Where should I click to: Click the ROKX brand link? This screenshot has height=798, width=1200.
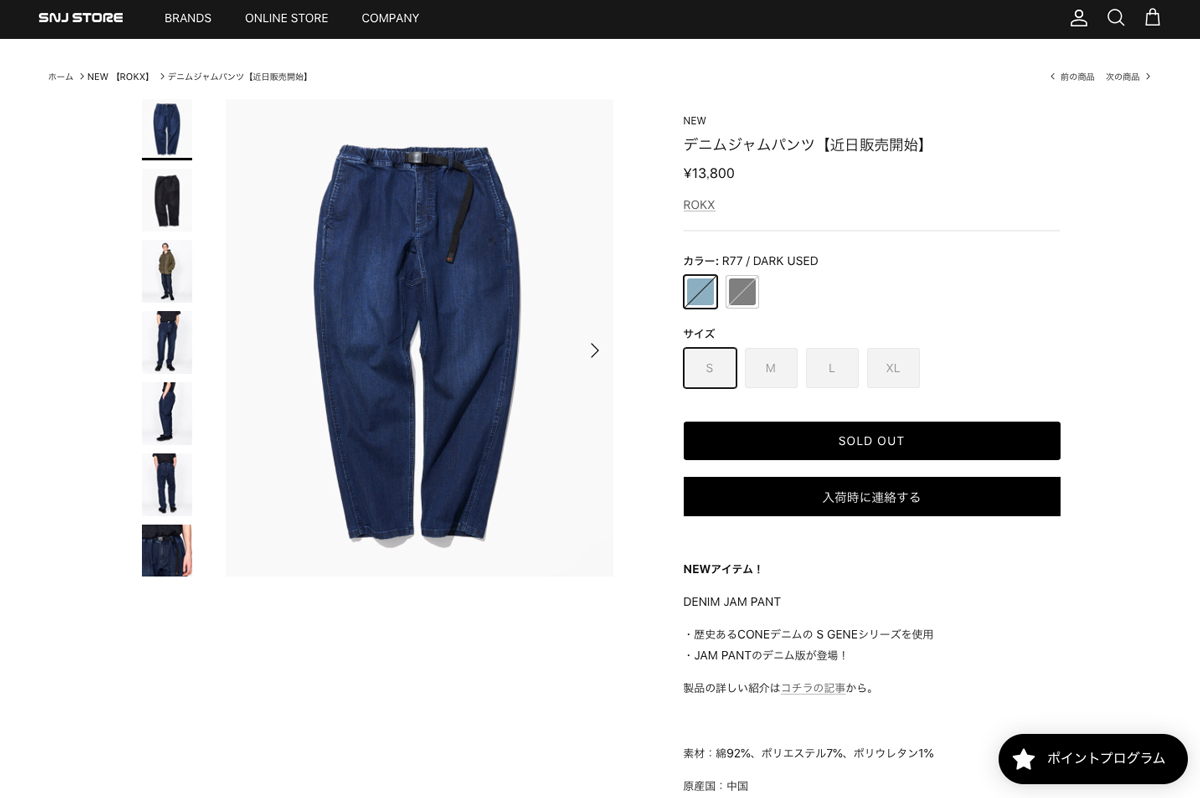click(x=699, y=205)
